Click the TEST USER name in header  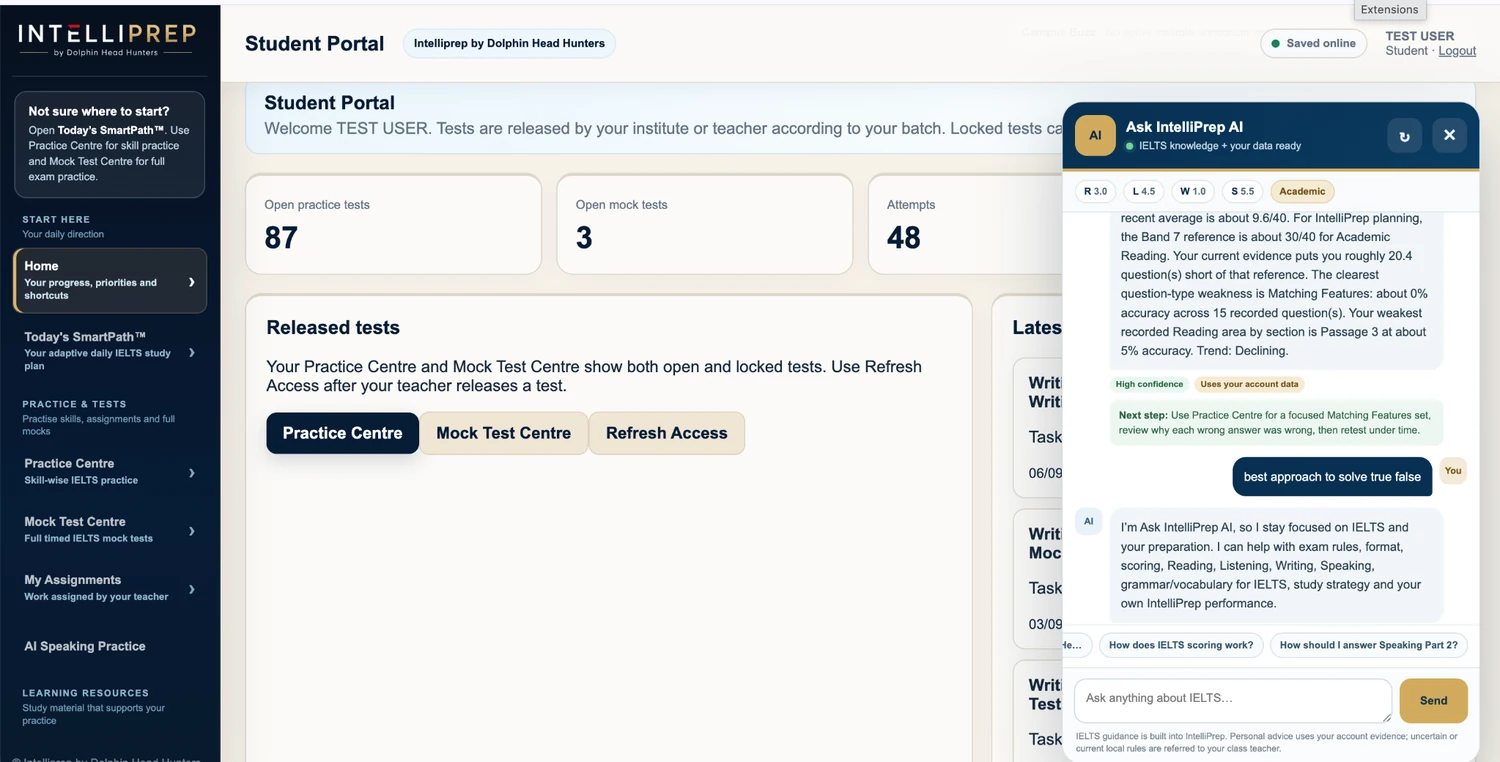(x=1419, y=36)
